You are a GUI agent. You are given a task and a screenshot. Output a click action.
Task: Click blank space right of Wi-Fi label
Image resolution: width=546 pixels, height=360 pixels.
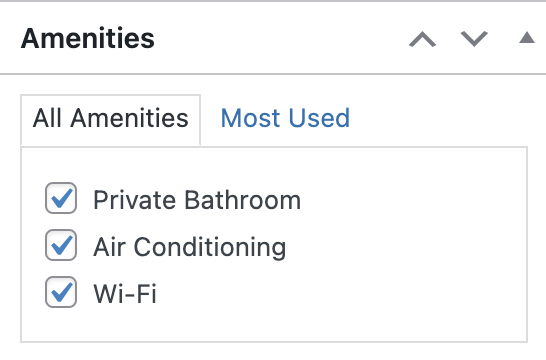tap(341, 294)
